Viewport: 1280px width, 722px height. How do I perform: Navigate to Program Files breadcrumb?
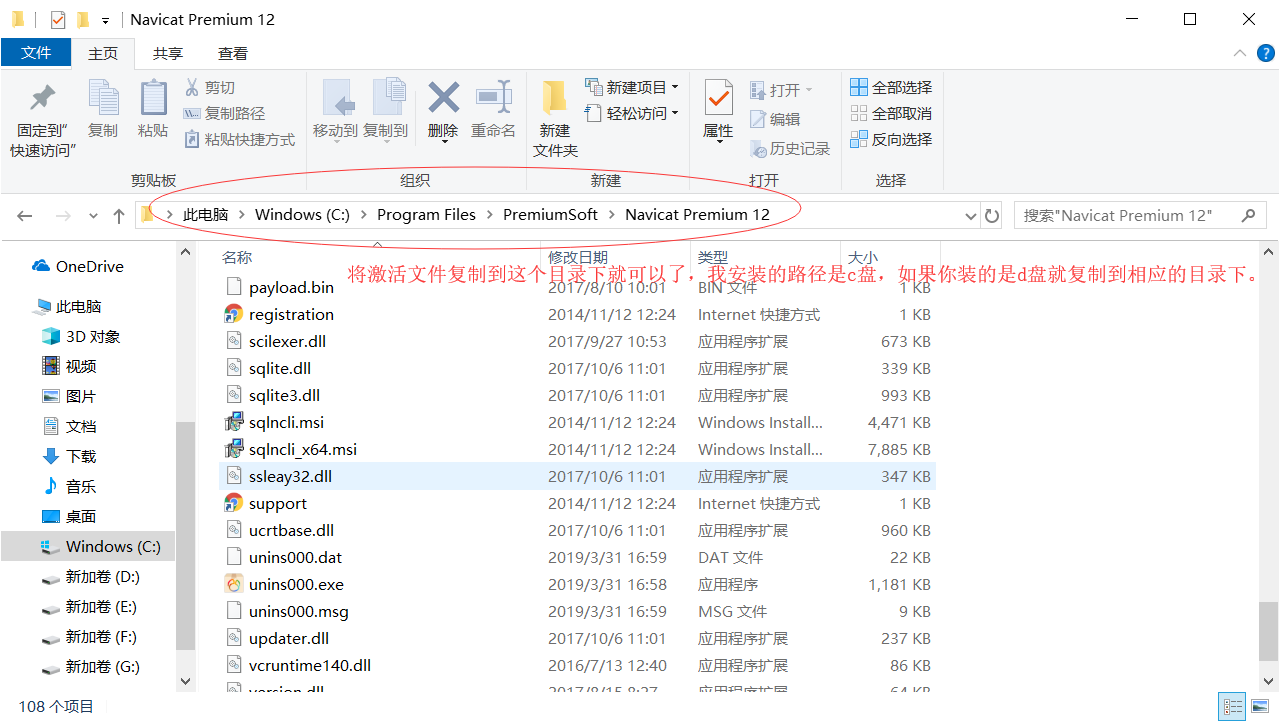point(427,215)
